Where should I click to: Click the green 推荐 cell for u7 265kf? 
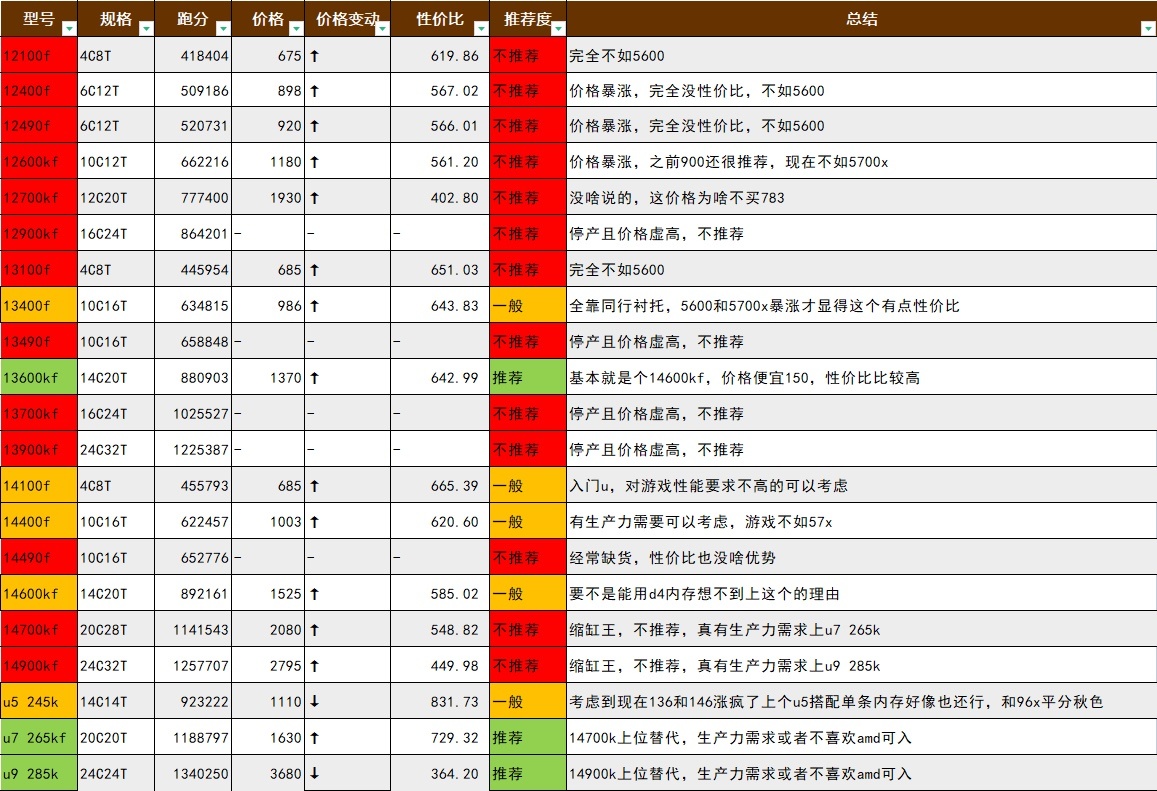point(527,738)
